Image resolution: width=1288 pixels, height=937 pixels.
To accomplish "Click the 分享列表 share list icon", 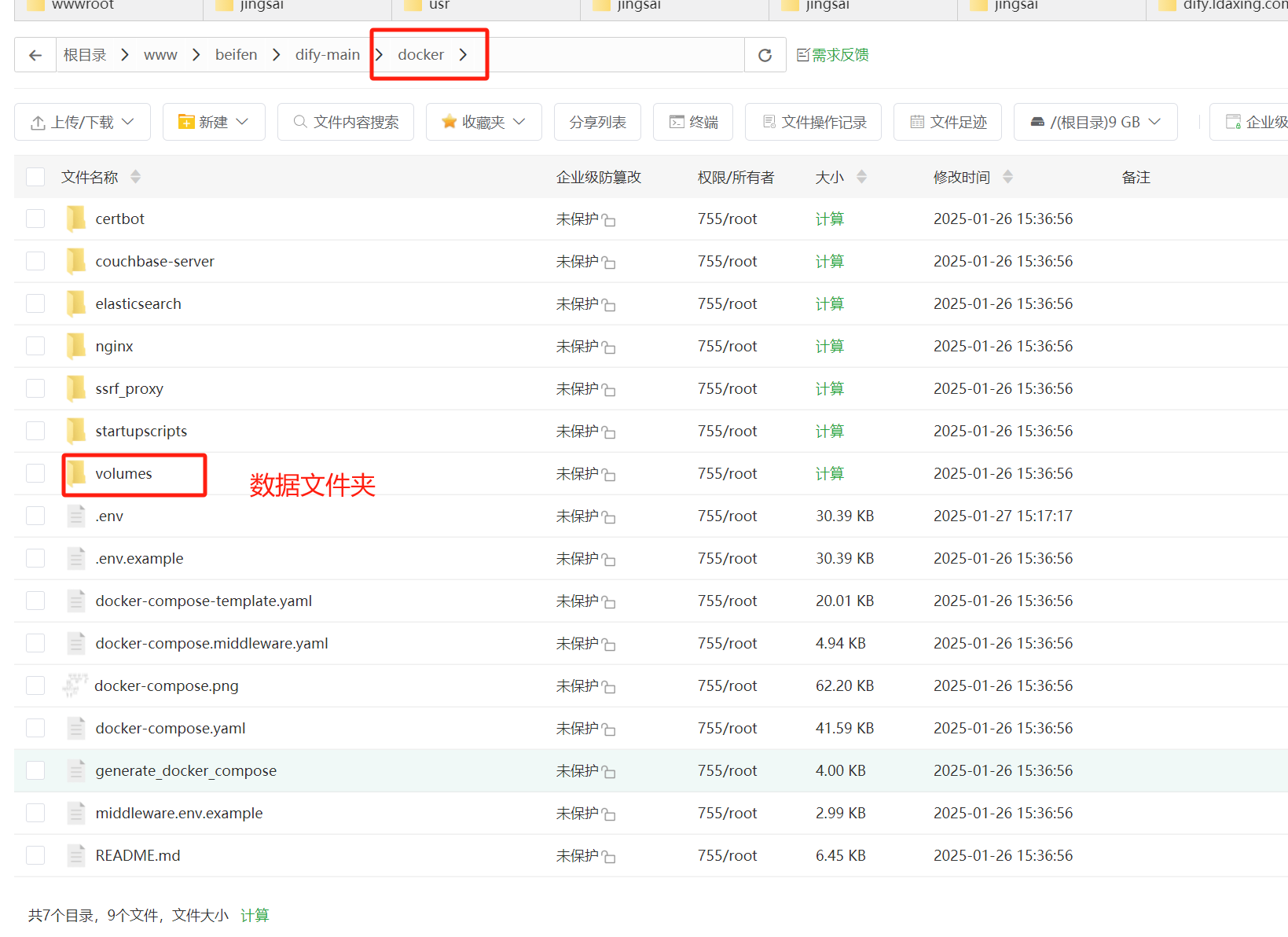I will [597, 122].
